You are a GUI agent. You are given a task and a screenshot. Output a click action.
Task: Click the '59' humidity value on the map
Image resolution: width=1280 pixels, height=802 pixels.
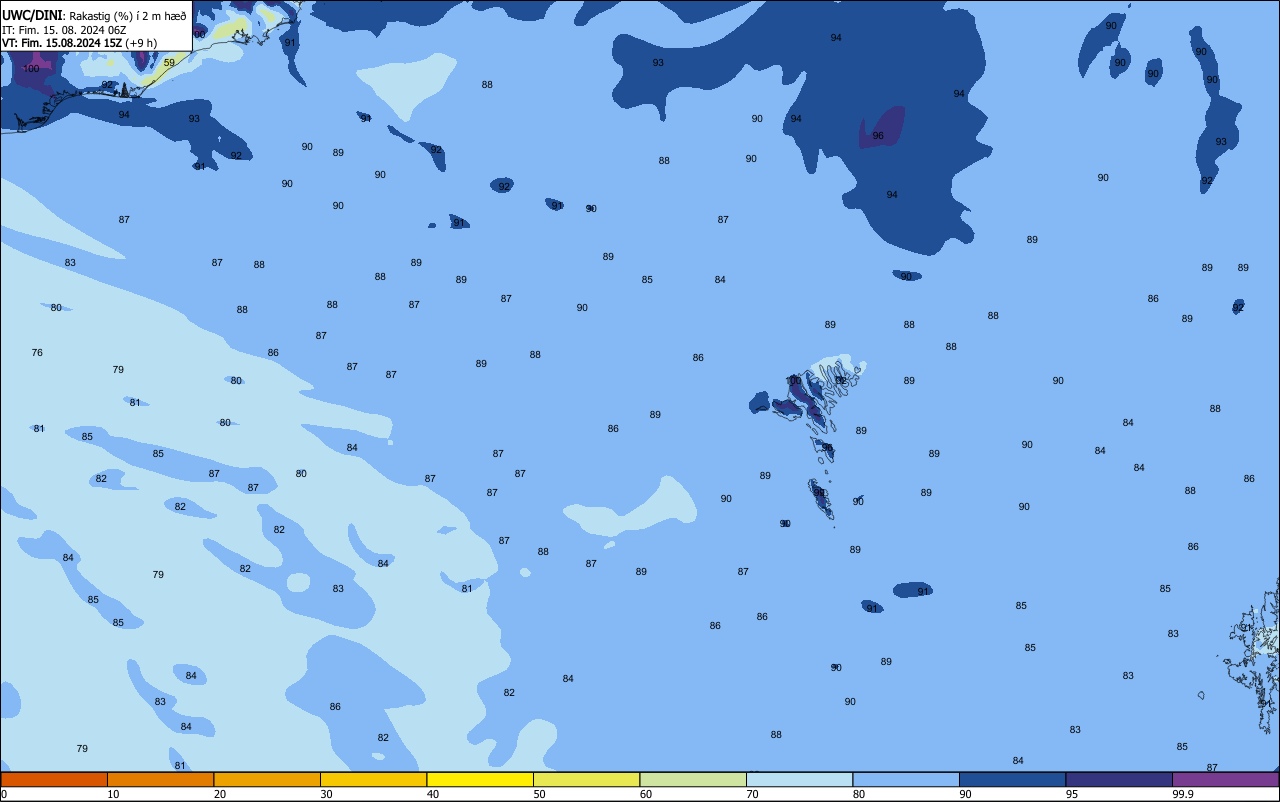click(x=169, y=63)
